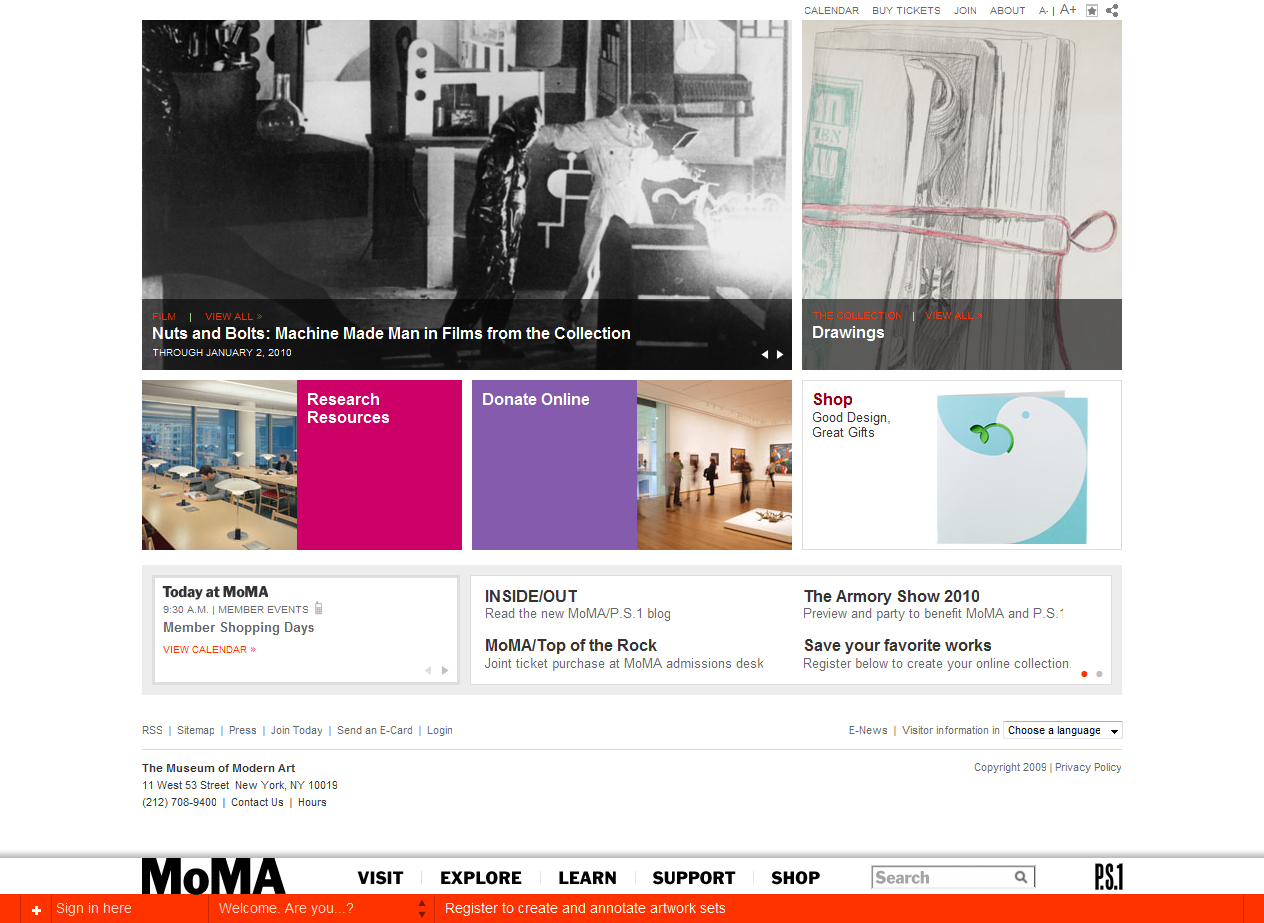Viewport: 1264px width, 923px height.
Task: Click the plus icon beside Sign in here
Action: coord(36,909)
